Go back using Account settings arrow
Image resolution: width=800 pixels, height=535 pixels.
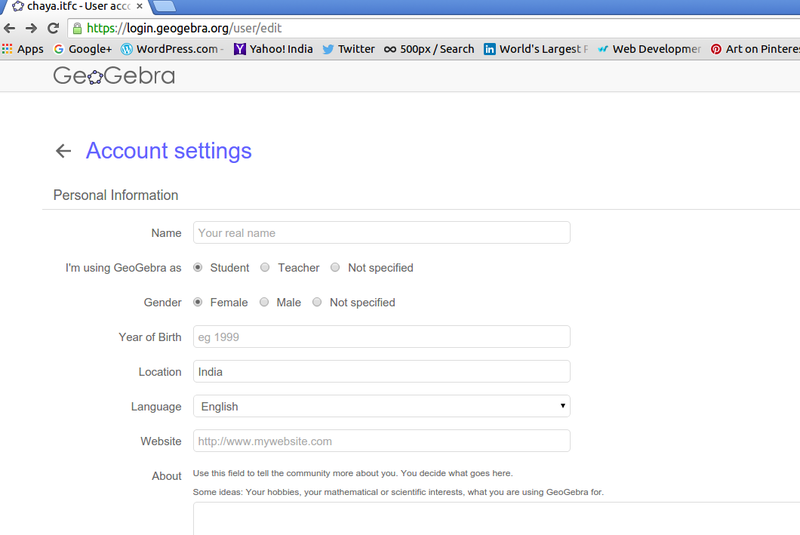click(x=63, y=151)
